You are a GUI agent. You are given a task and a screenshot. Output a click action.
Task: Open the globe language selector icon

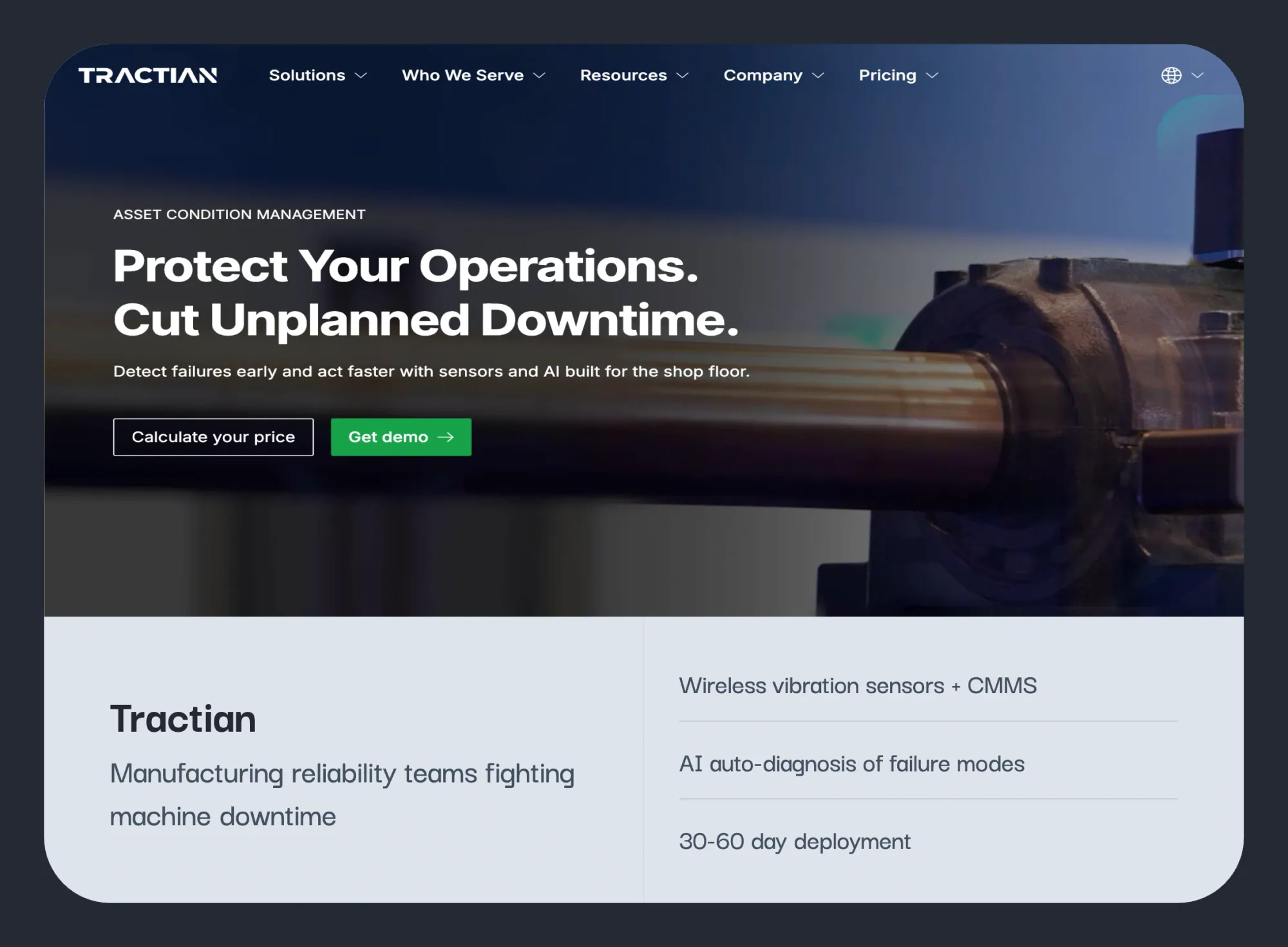point(1171,75)
